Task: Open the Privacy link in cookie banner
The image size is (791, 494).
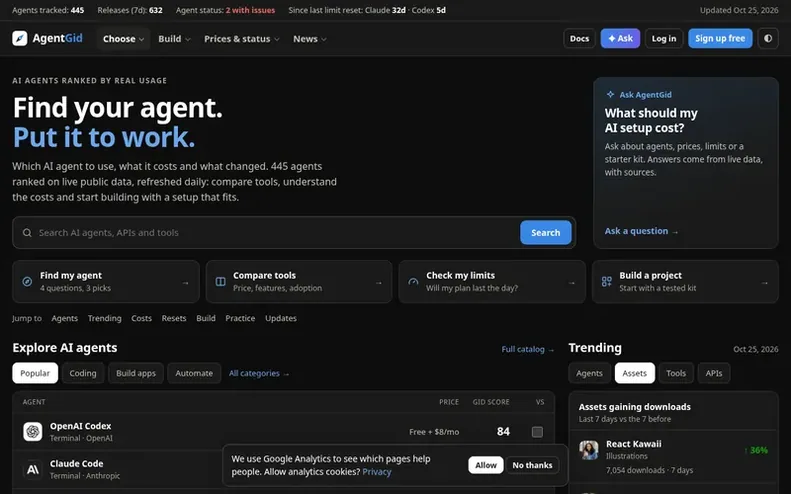Action: (376, 472)
